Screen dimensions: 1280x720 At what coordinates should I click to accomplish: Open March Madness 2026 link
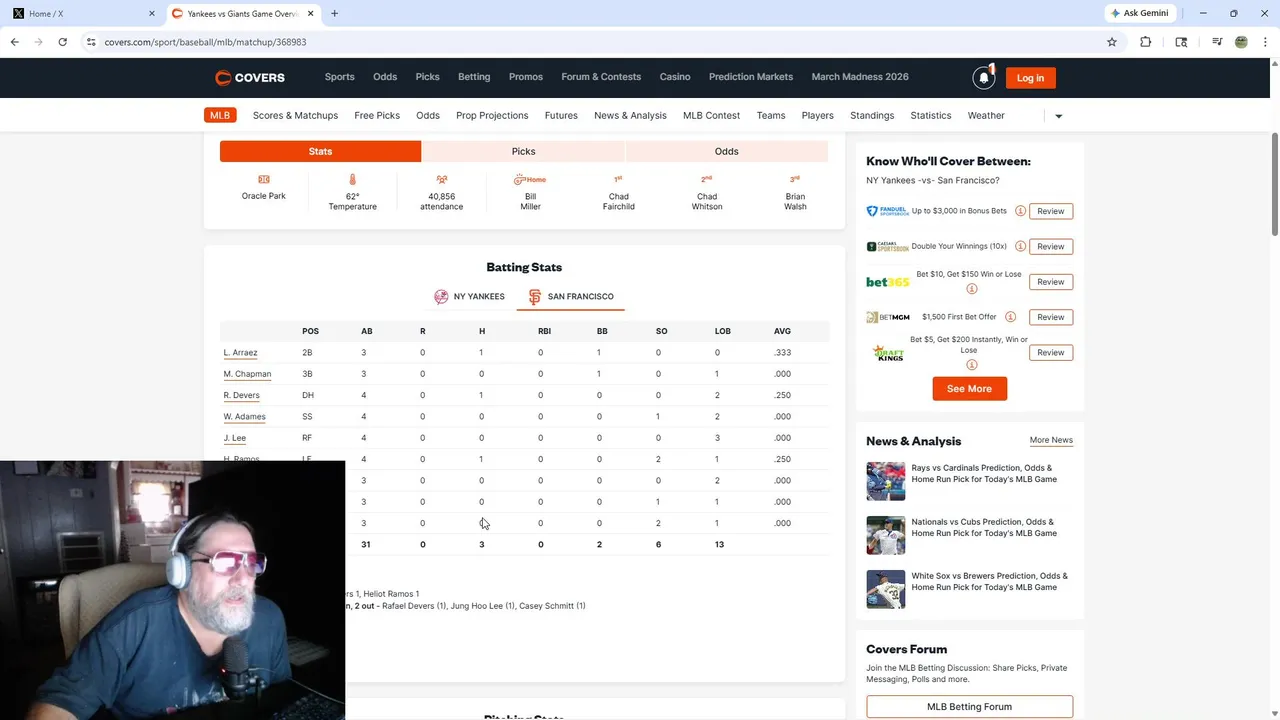[x=860, y=77]
